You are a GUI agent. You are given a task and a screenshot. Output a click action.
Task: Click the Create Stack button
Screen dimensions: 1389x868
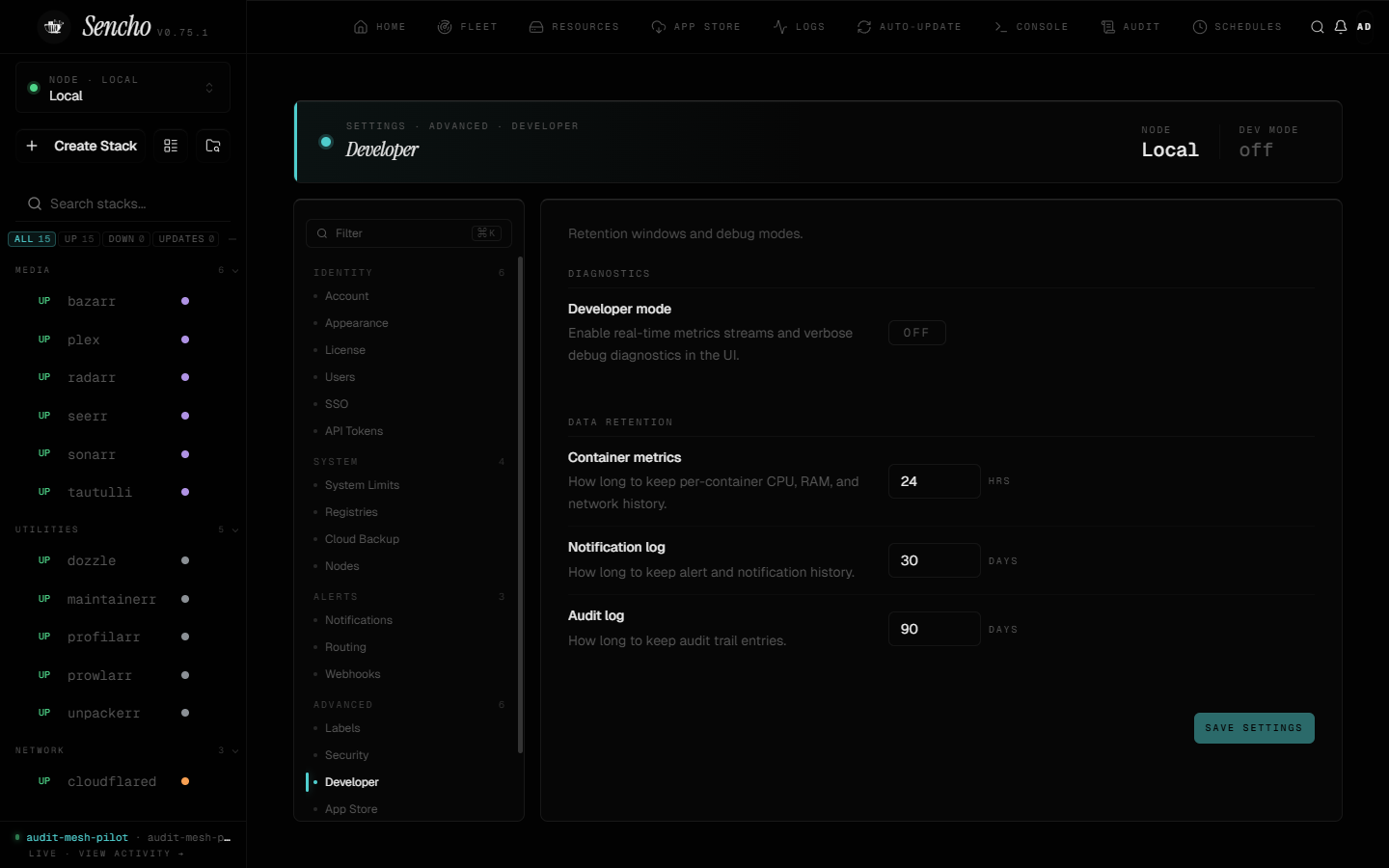[x=81, y=146]
